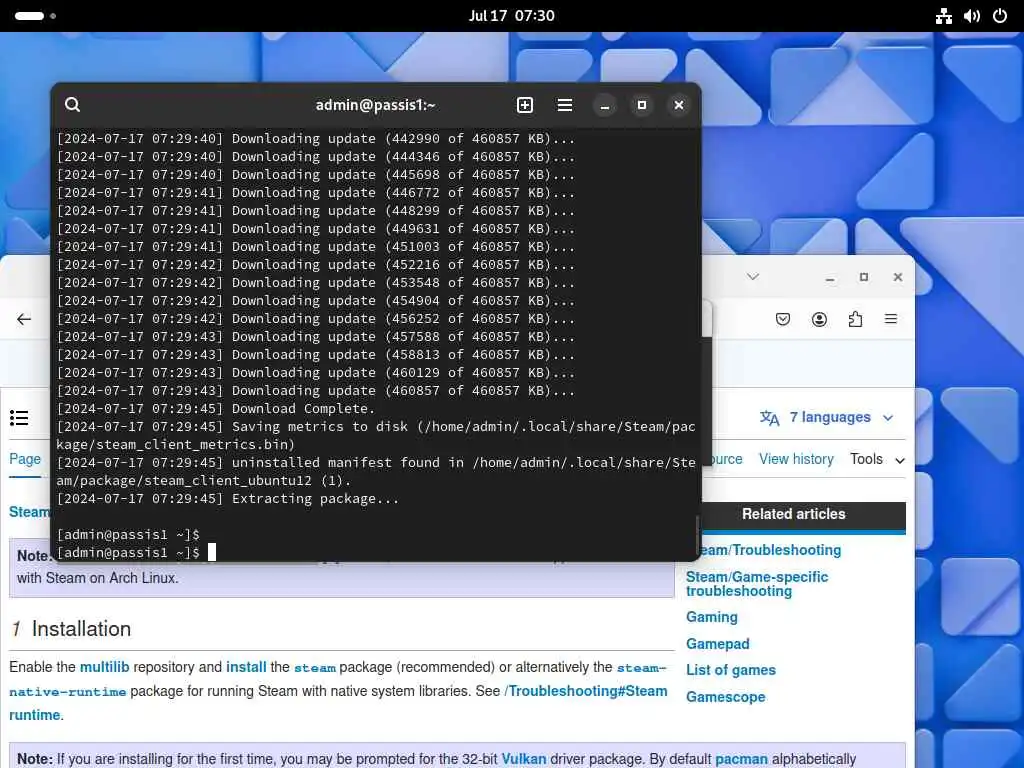Click the Installation section heading
Image resolution: width=1024 pixels, height=768 pixels.
coord(81,628)
